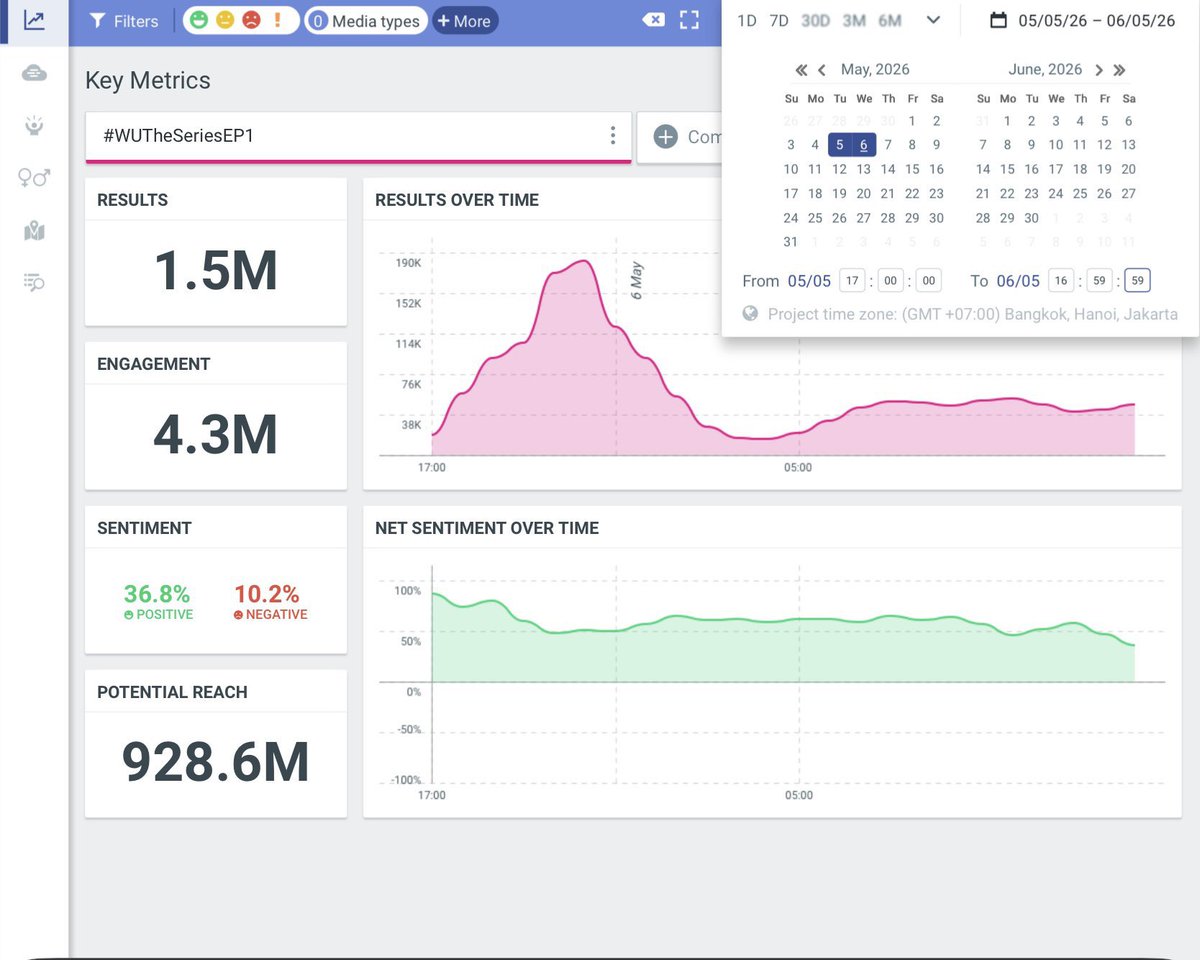Screen dimensions: 1200x960
Task: Toggle the neutral yellow face sentiment filter
Action: [225, 20]
